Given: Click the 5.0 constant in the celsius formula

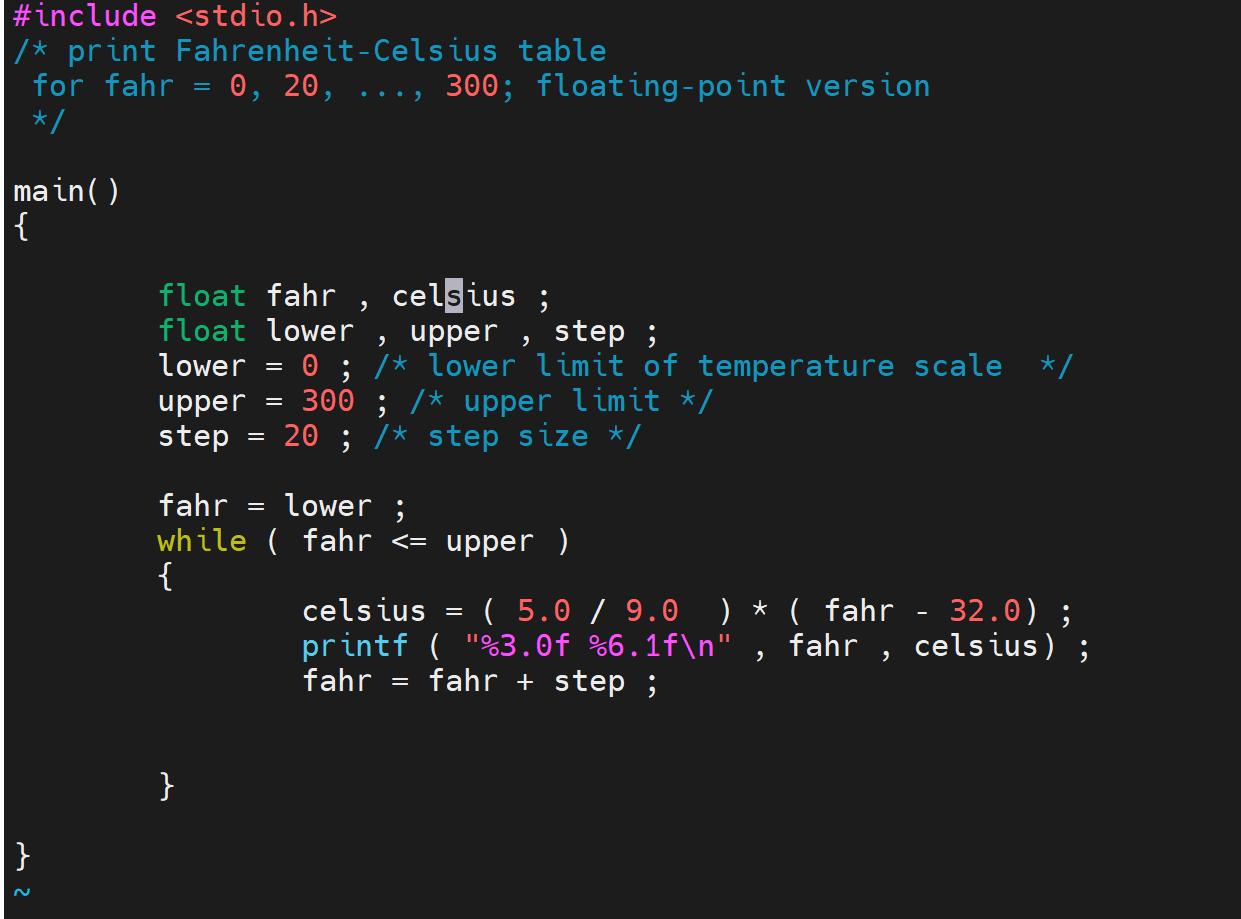Looking at the screenshot, I should [x=544, y=611].
